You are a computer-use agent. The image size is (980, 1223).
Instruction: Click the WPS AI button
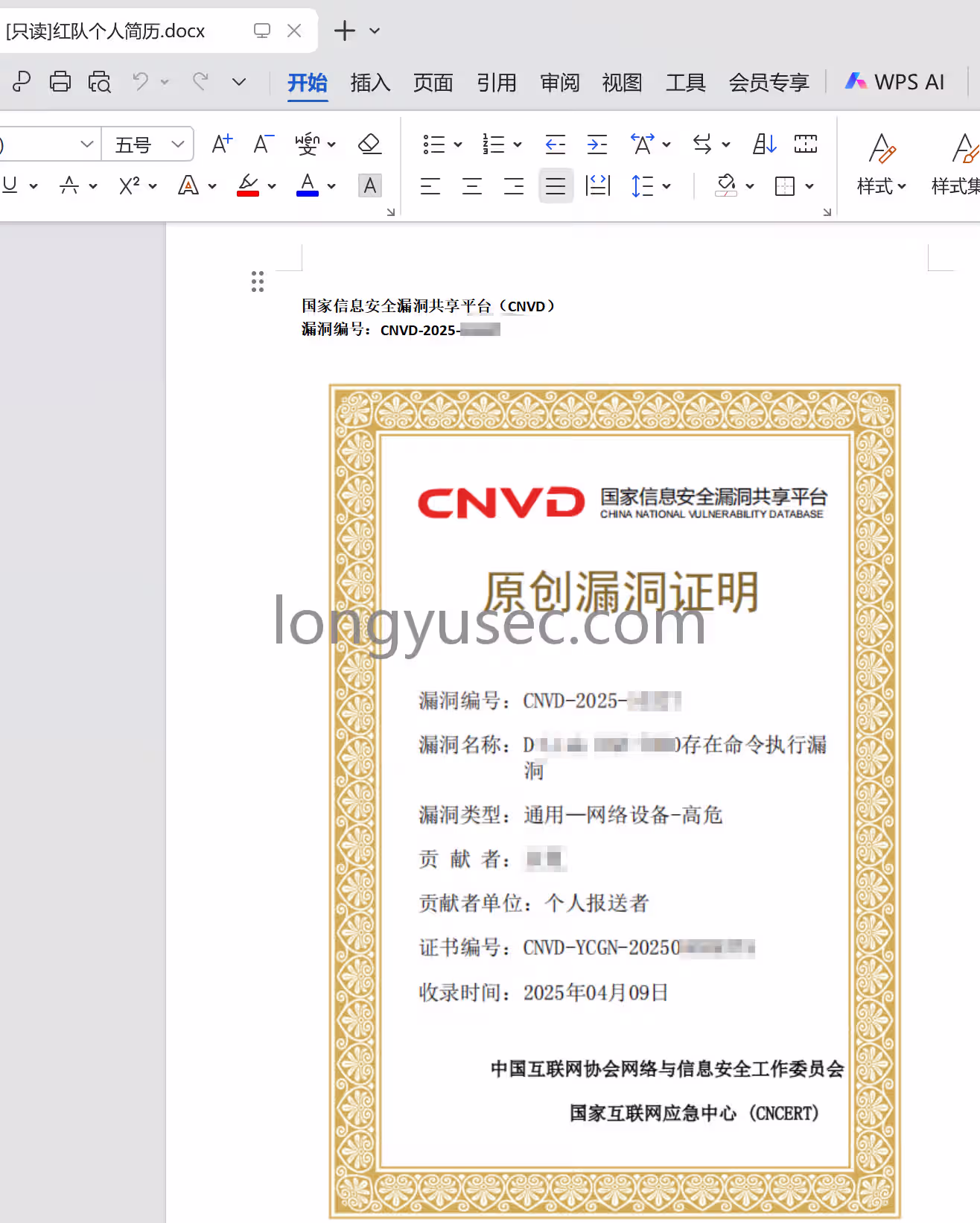(895, 82)
